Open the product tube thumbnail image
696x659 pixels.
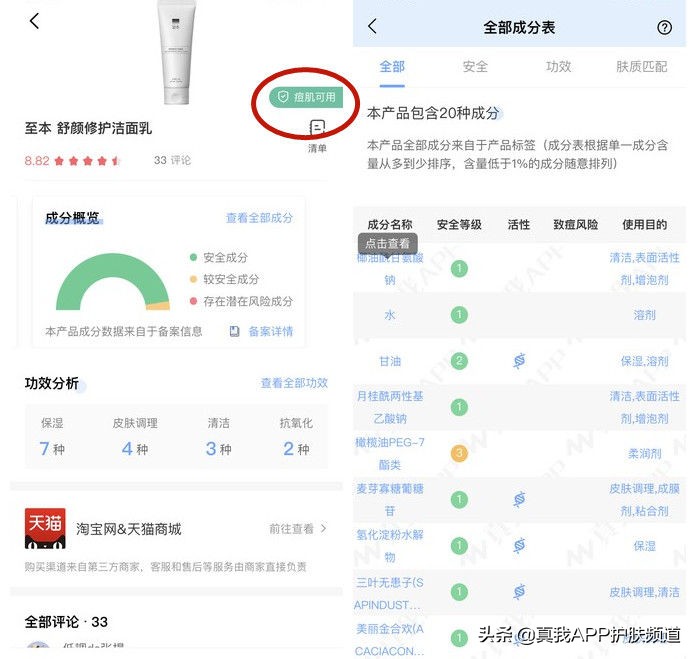tap(176, 52)
